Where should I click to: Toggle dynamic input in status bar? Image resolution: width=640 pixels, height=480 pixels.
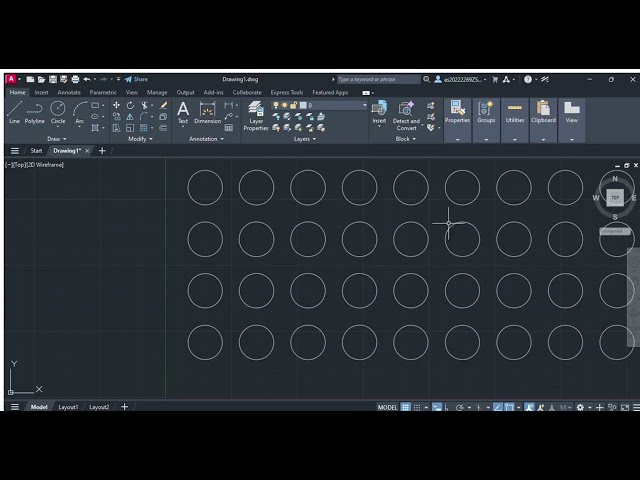click(x=437, y=407)
